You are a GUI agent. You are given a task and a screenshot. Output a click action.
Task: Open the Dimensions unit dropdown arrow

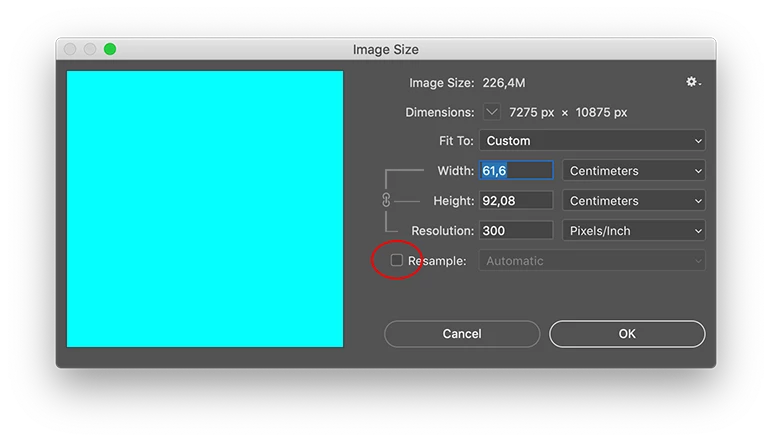tap(491, 112)
